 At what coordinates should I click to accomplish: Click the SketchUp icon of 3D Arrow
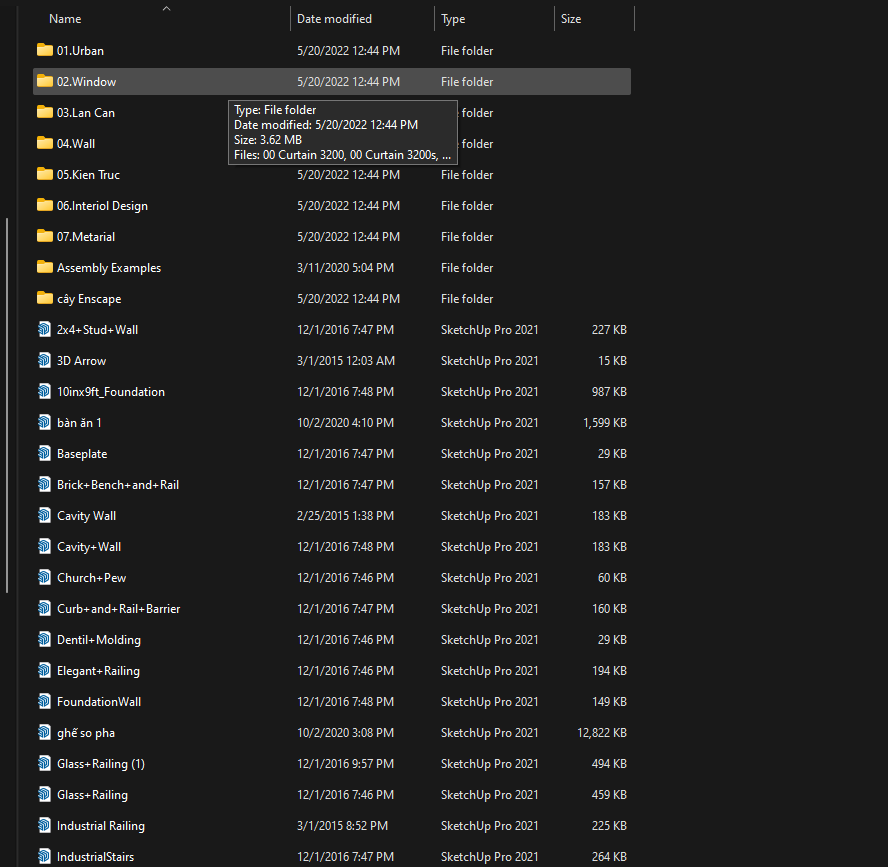point(44,360)
